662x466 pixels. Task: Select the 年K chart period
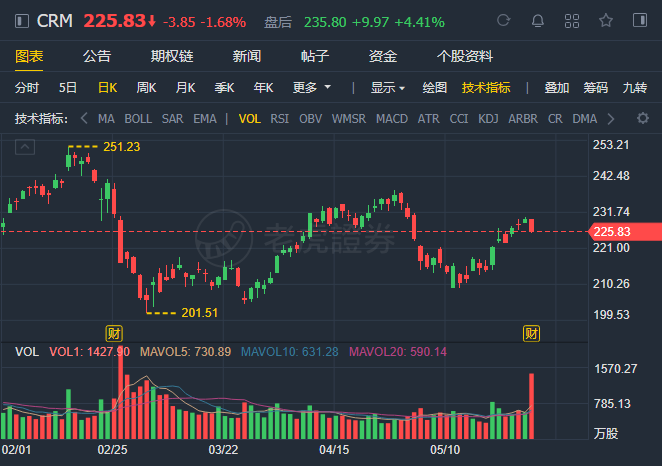[263, 88]
